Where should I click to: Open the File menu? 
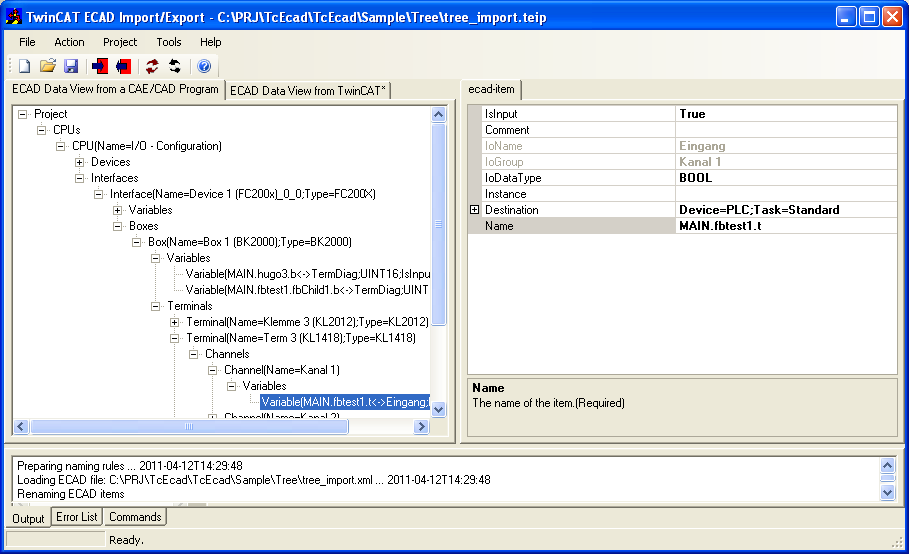[27, 42]
